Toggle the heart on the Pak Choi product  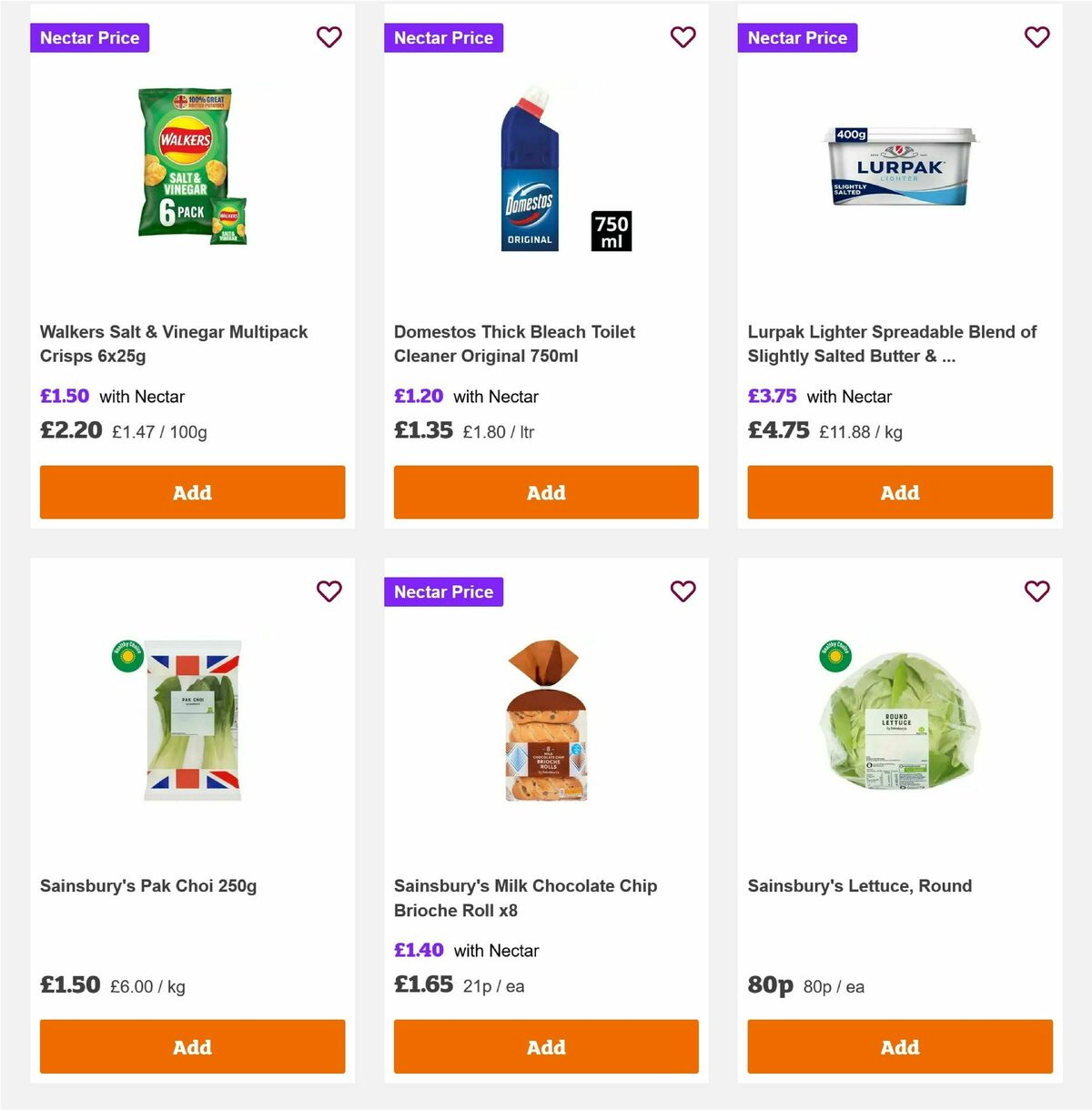(x=329, y=591)
